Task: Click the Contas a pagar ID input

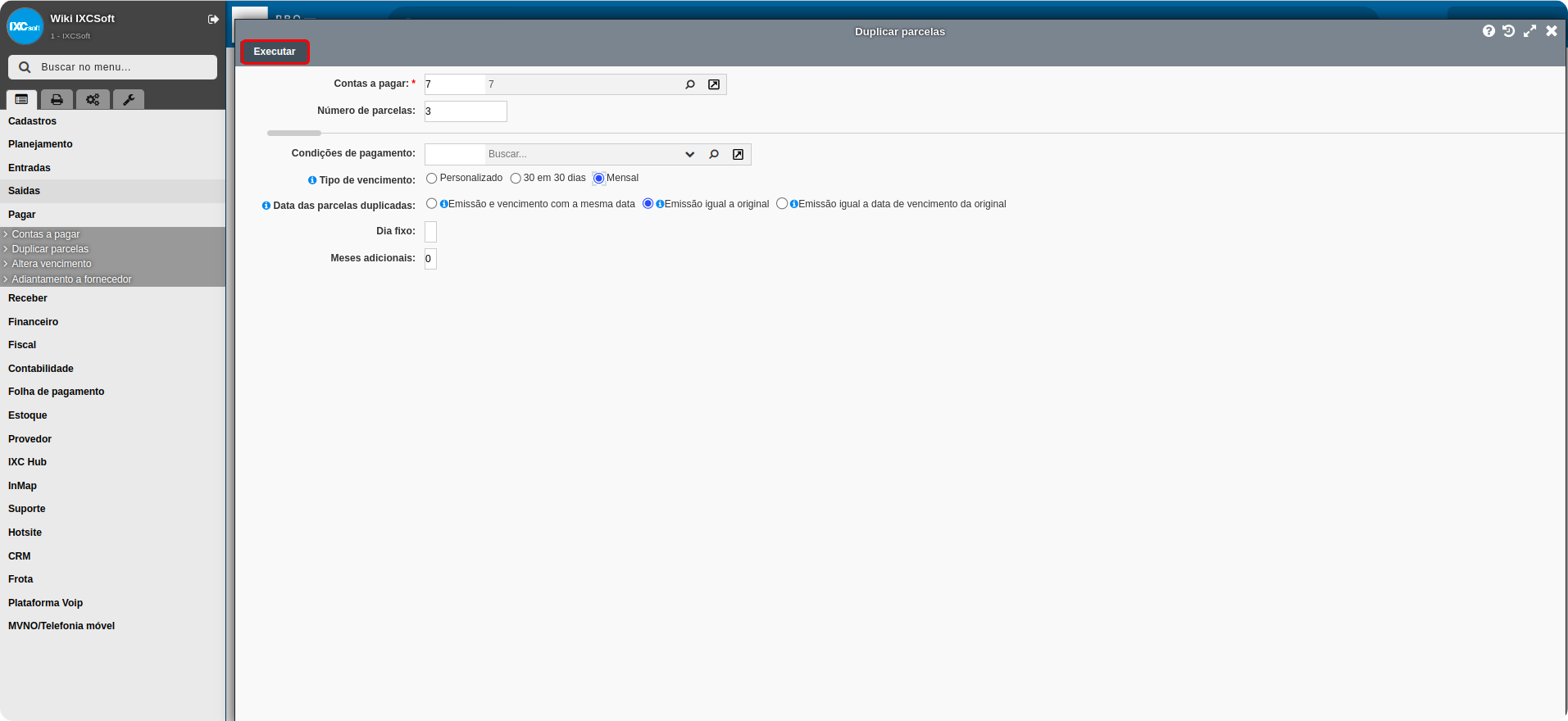Action: [455, 84]
